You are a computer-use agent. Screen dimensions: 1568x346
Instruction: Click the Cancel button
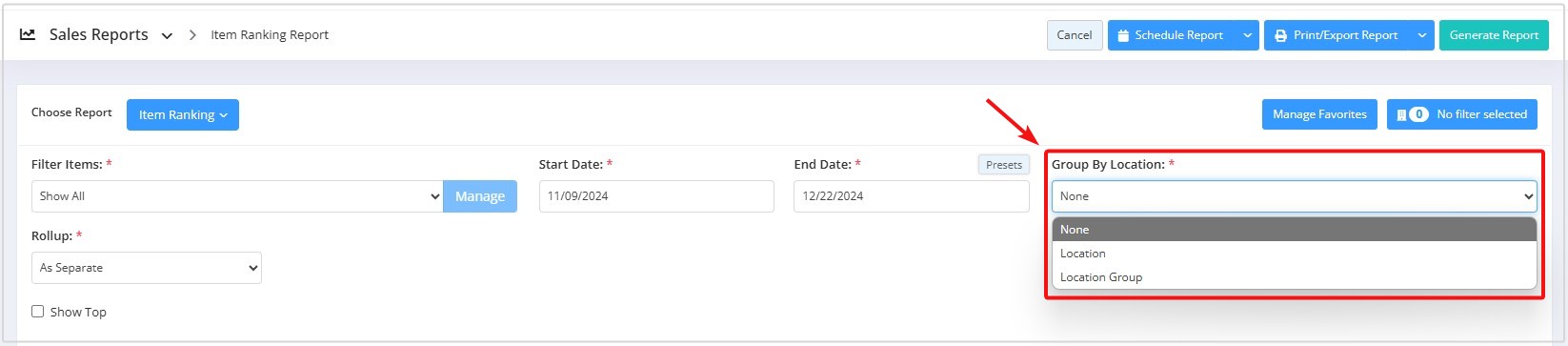[1075, 35]
